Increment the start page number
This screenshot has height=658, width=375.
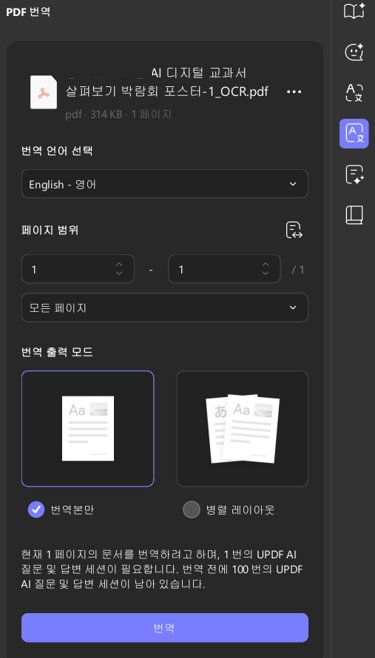119,264
